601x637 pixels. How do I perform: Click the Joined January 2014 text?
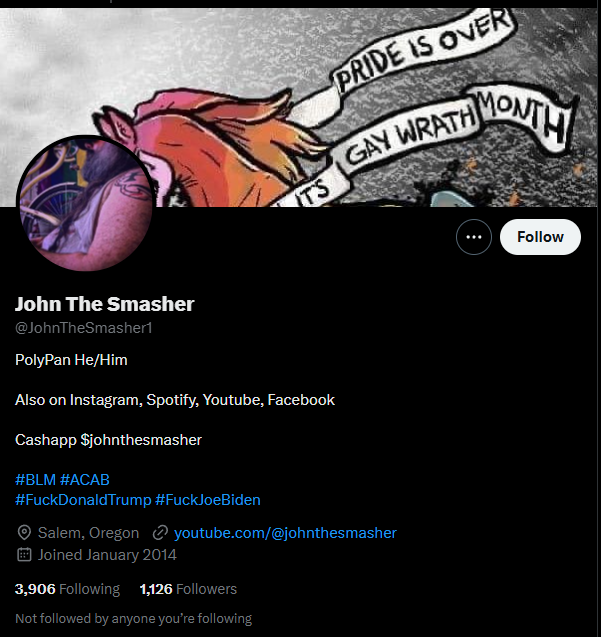107,555
